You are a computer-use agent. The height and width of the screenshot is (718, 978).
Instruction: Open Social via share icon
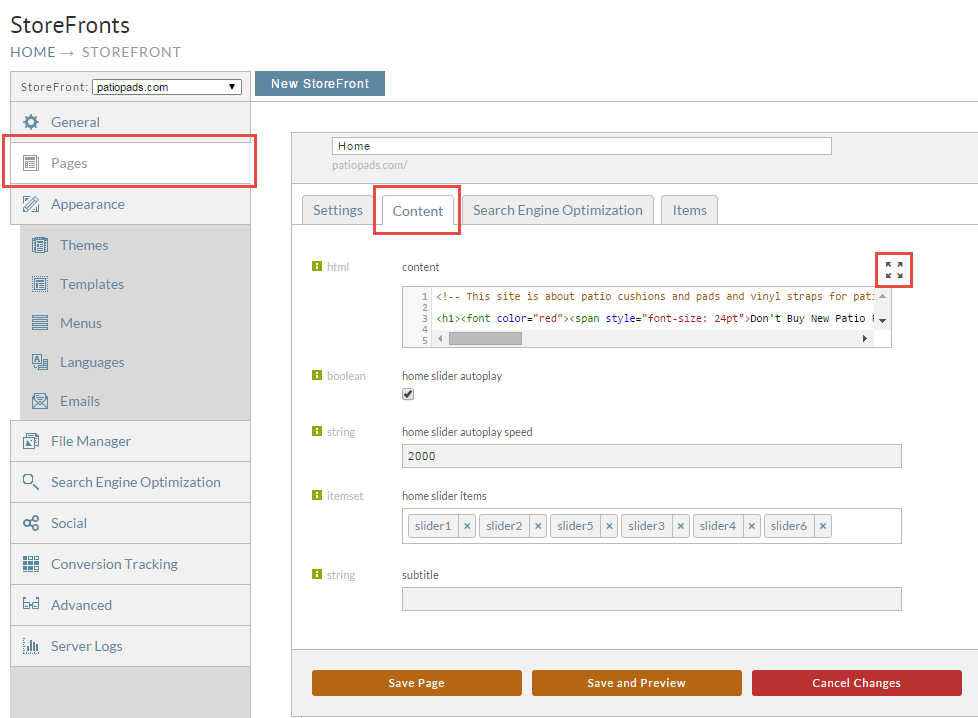click(x=31, y=523)
